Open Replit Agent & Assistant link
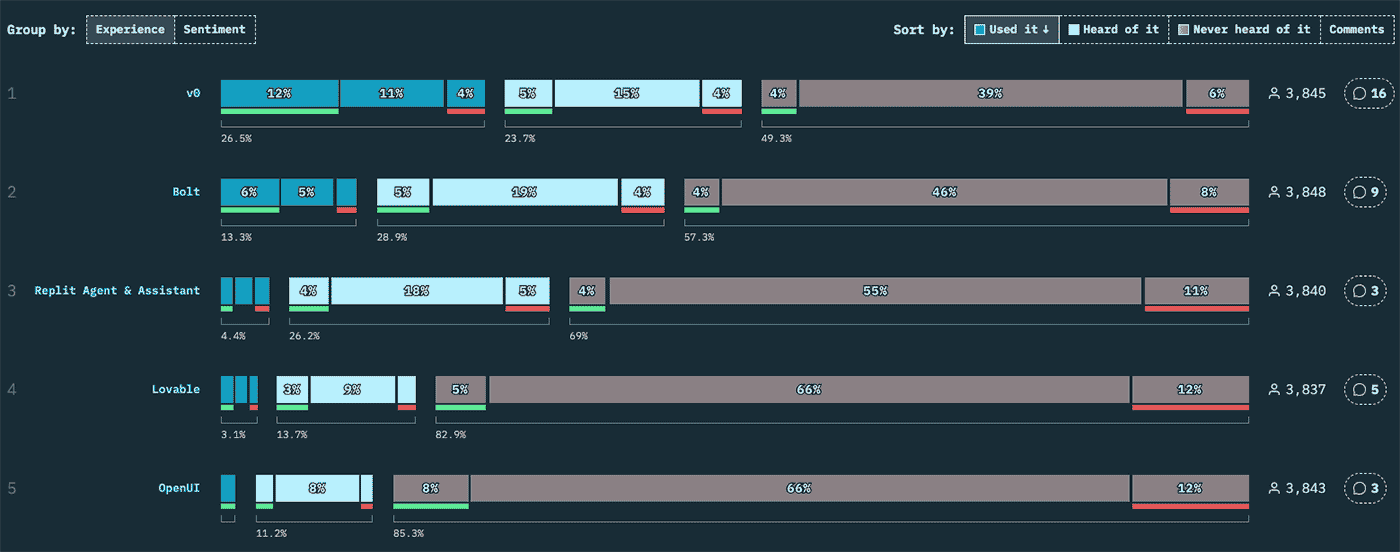Screen dimensions: 1400x552 point(117,290)
